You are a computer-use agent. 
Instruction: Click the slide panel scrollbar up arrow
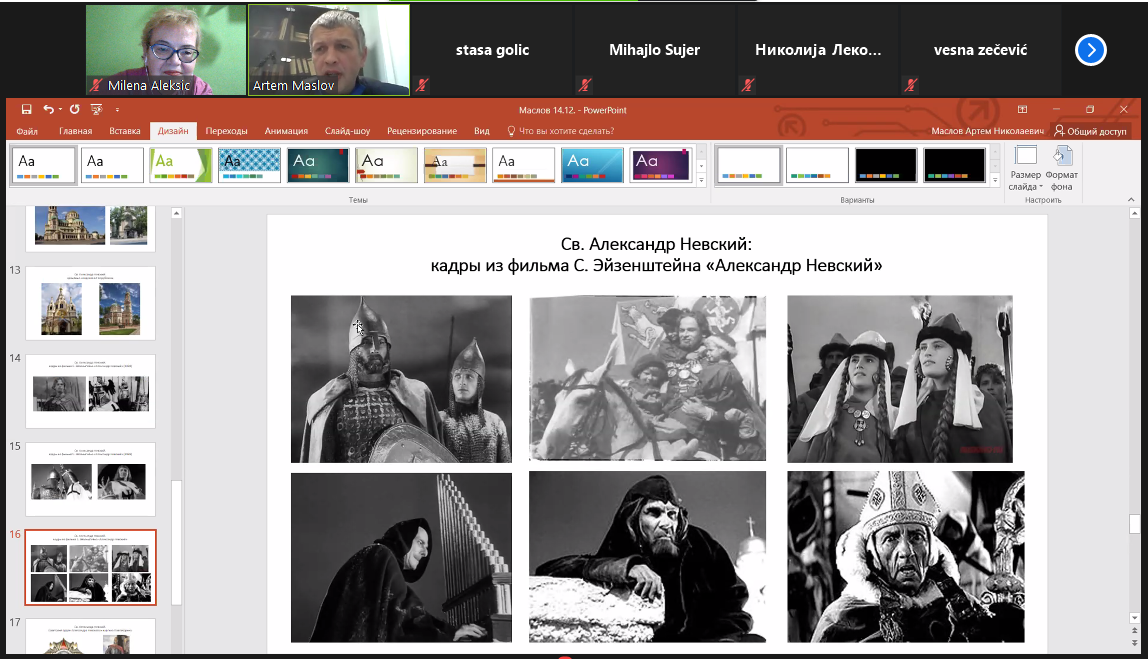(x=176, y=213)
